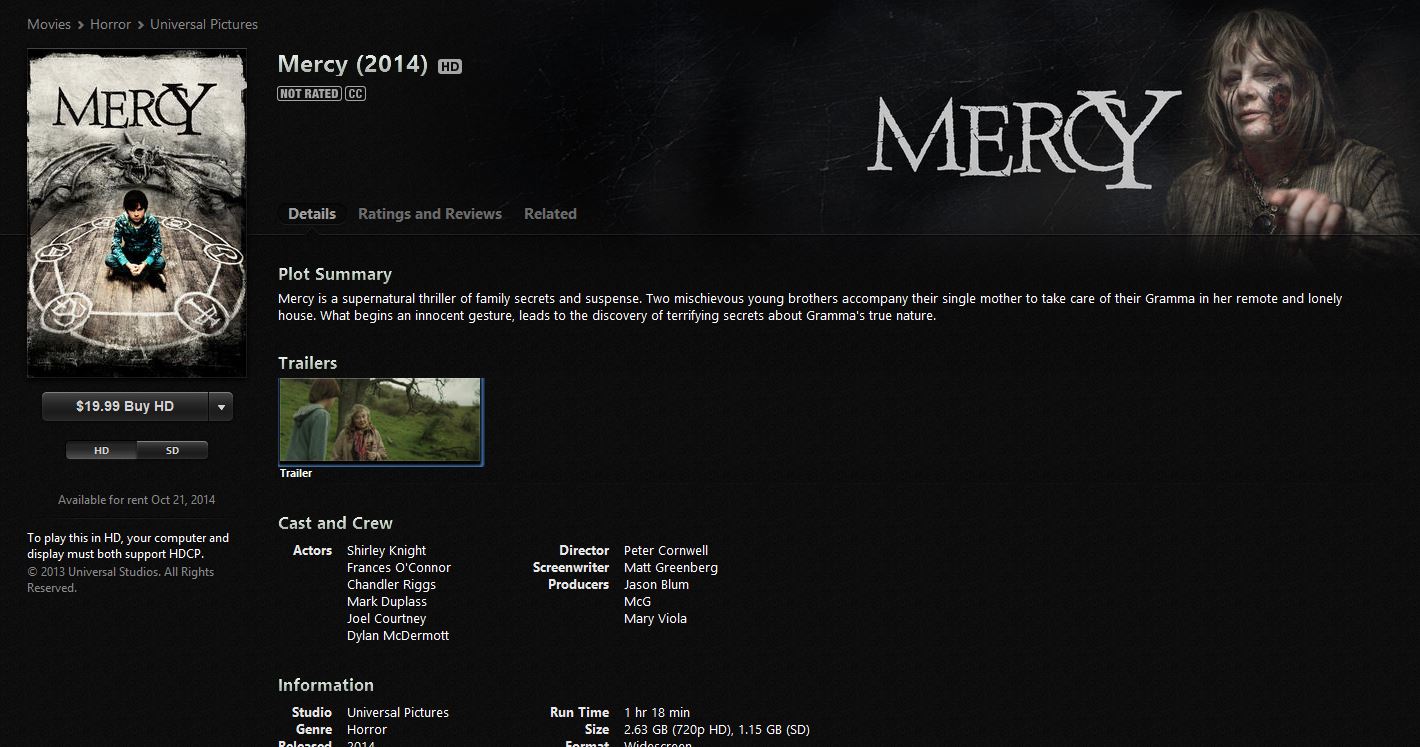Click the Horror genre in Information
The image size is (1420, 747).
[367, 730]
